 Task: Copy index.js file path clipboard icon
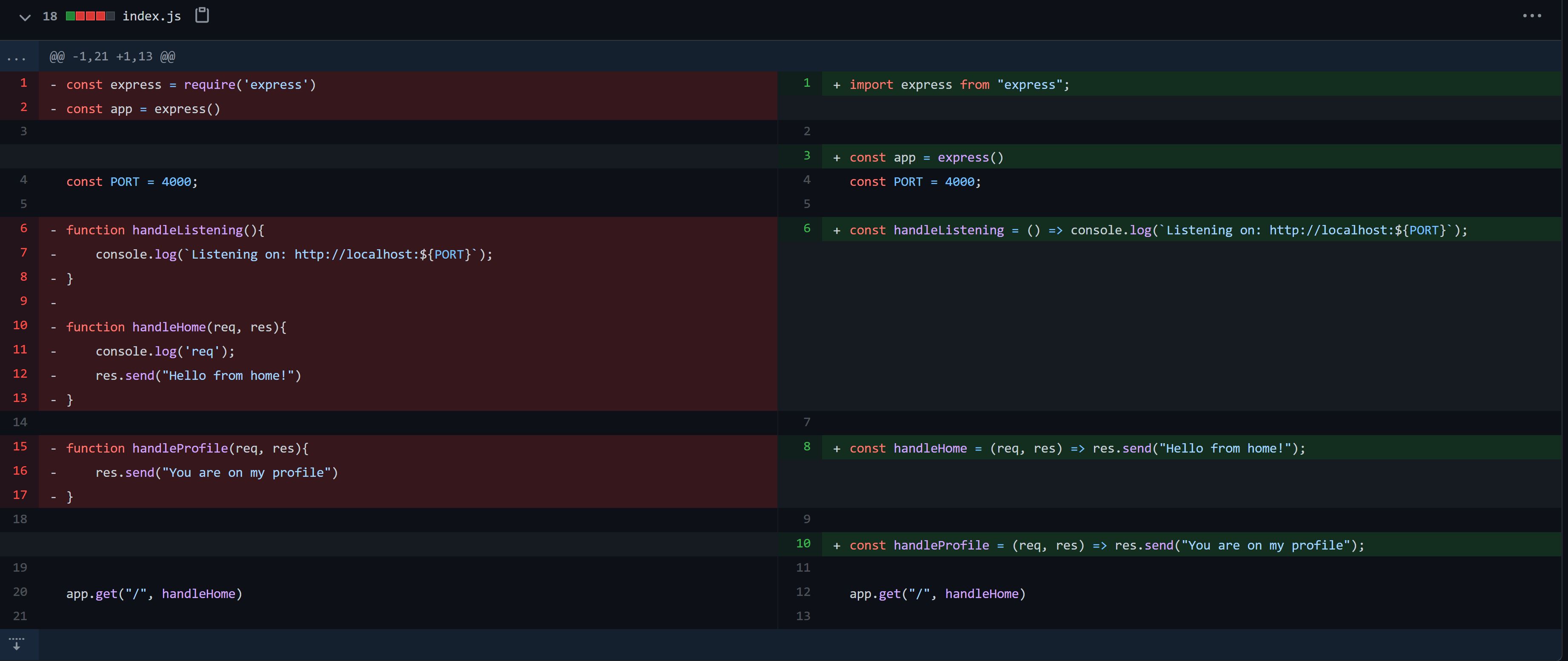(202, 16)
